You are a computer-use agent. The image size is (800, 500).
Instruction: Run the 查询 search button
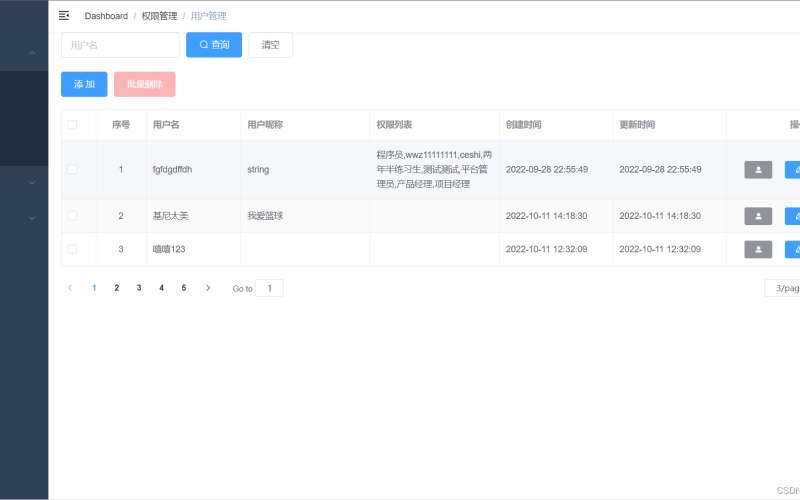(x=214, y=45)
